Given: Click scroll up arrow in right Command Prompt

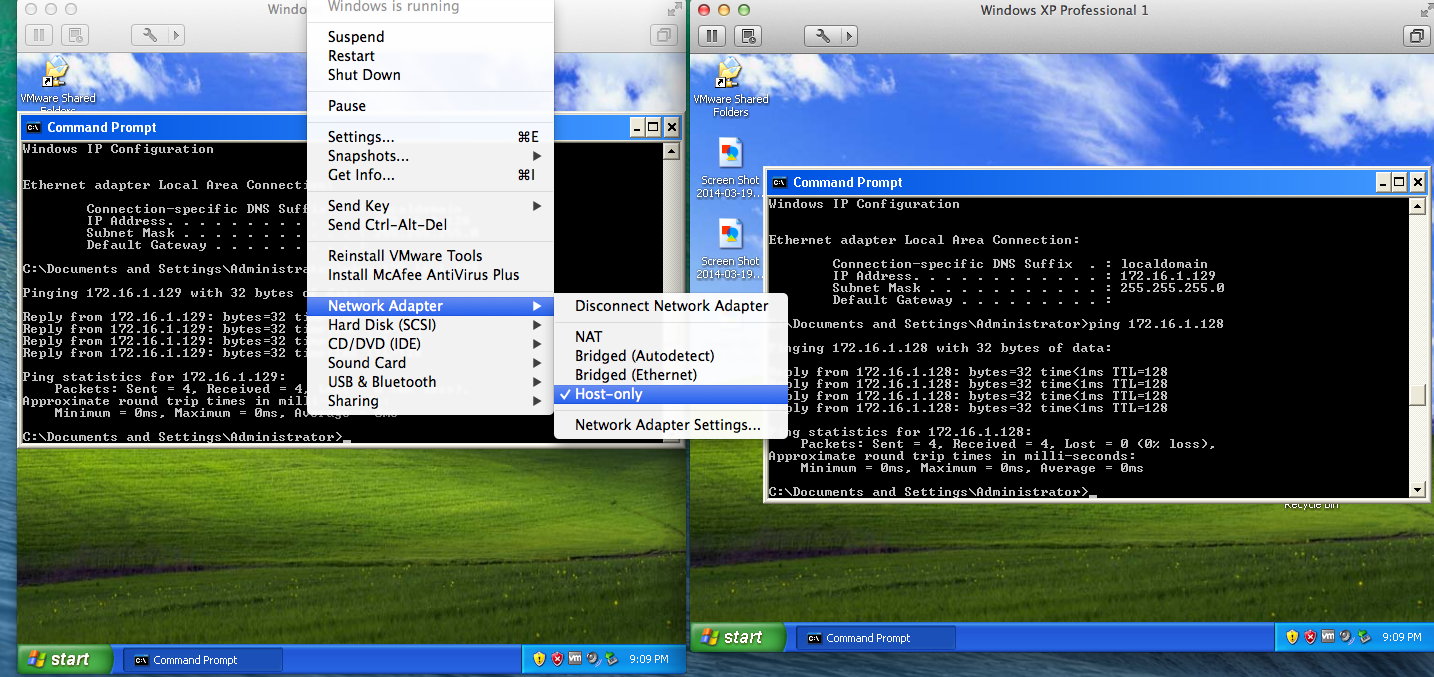Looking at the screenshot, I should pyautogui.click(x=1417, y=206).
